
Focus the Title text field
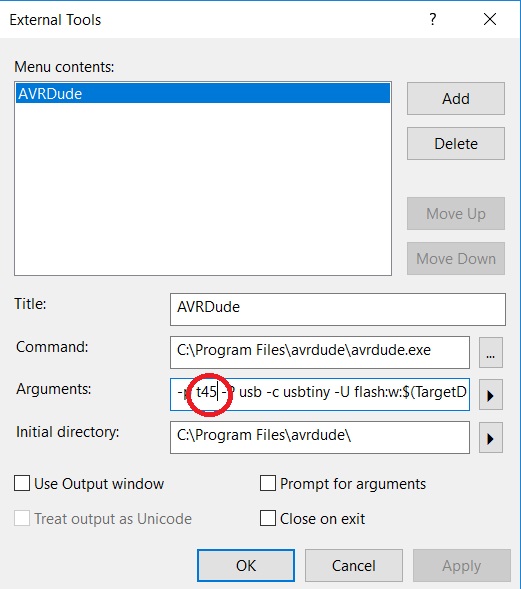tap(338, 310)
